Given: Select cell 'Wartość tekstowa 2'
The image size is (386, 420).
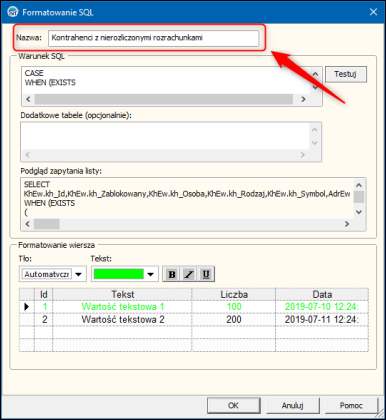Looking at the screenshot, I should coord(122,320).
